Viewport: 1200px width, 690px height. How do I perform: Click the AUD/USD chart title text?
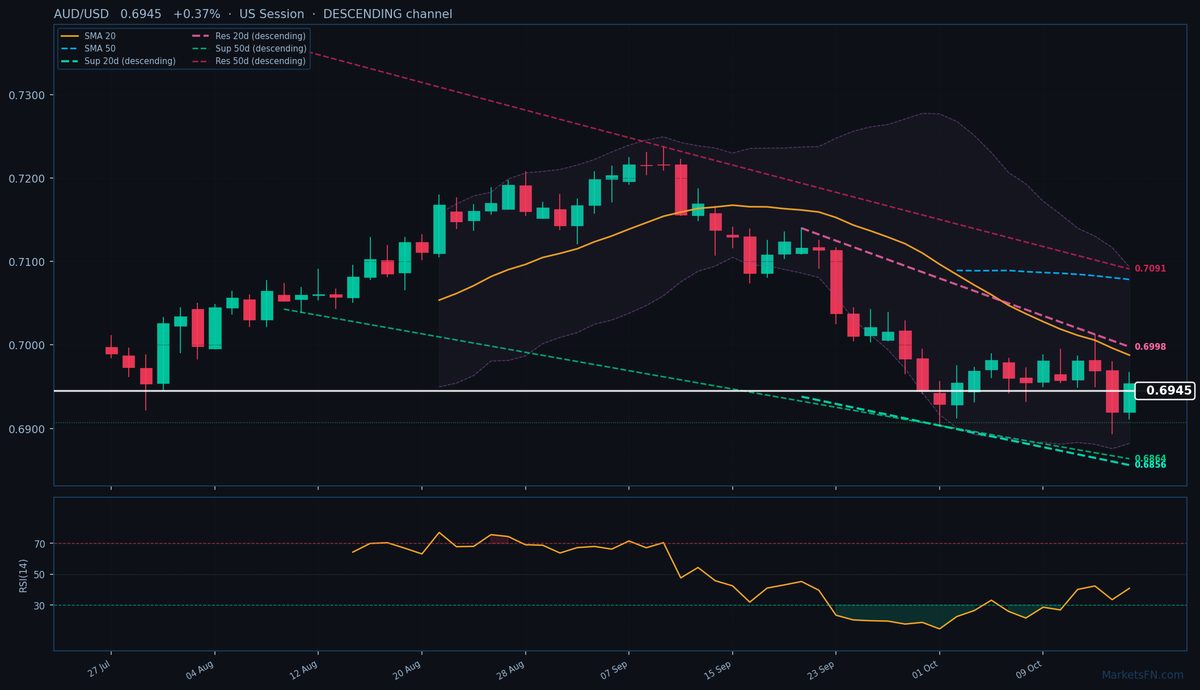click(x=252, y=14)
